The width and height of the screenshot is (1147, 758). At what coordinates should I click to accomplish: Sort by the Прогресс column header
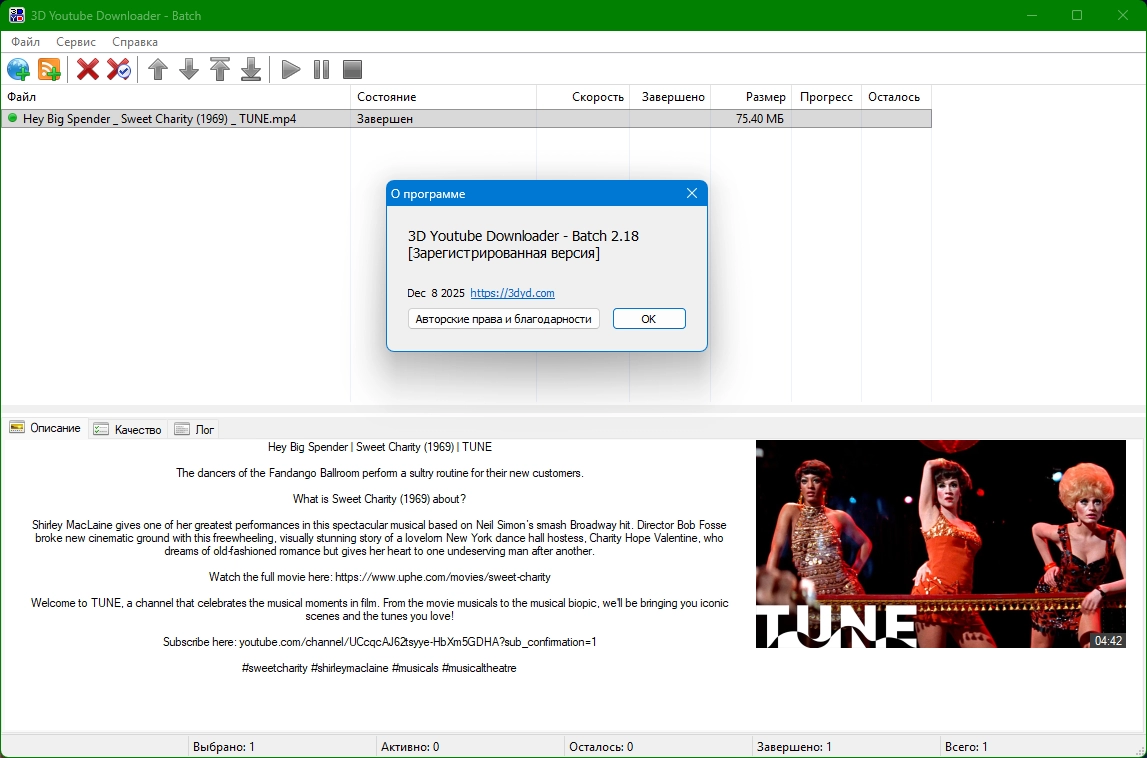pos(827,97)
